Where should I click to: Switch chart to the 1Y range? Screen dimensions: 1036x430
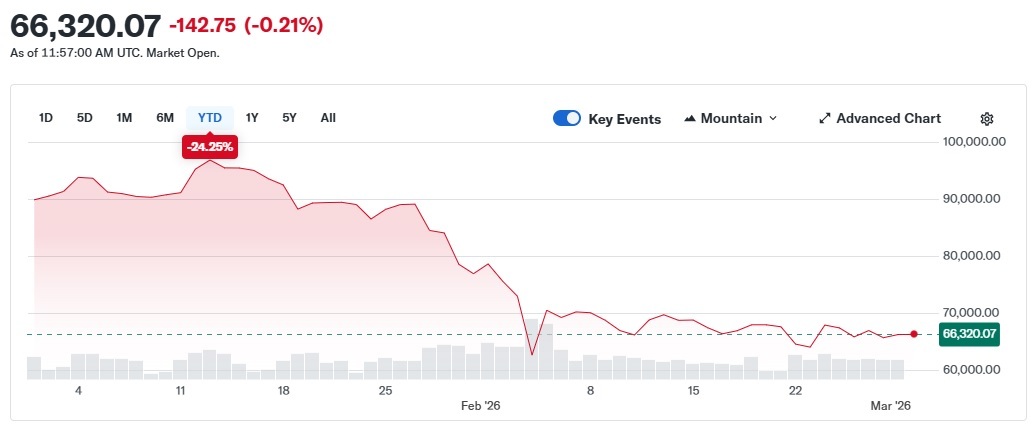coord(252,118)
